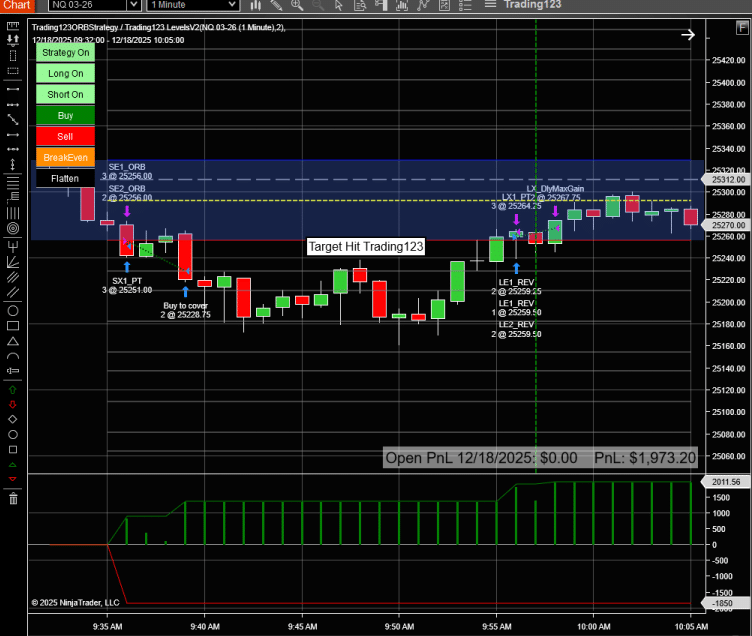The height and width of the screenshot is (636, 752).
Task: Select the Triangle drawing tool
Action: [x=13, y=341]
